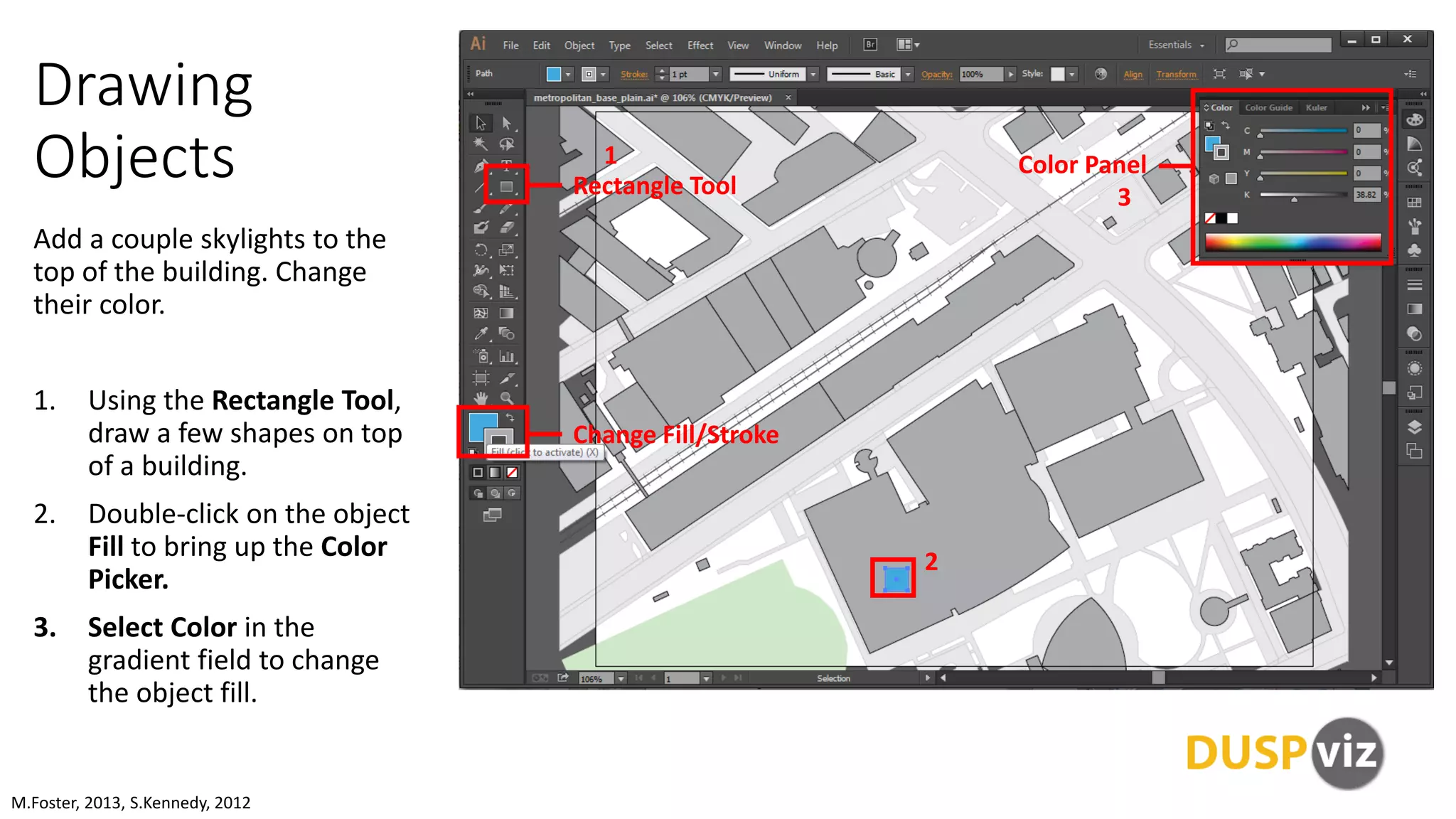Screen dimensions: 1456x819
Task: Select the Gradient tool in toolbox
Action: tap(507, 313)
